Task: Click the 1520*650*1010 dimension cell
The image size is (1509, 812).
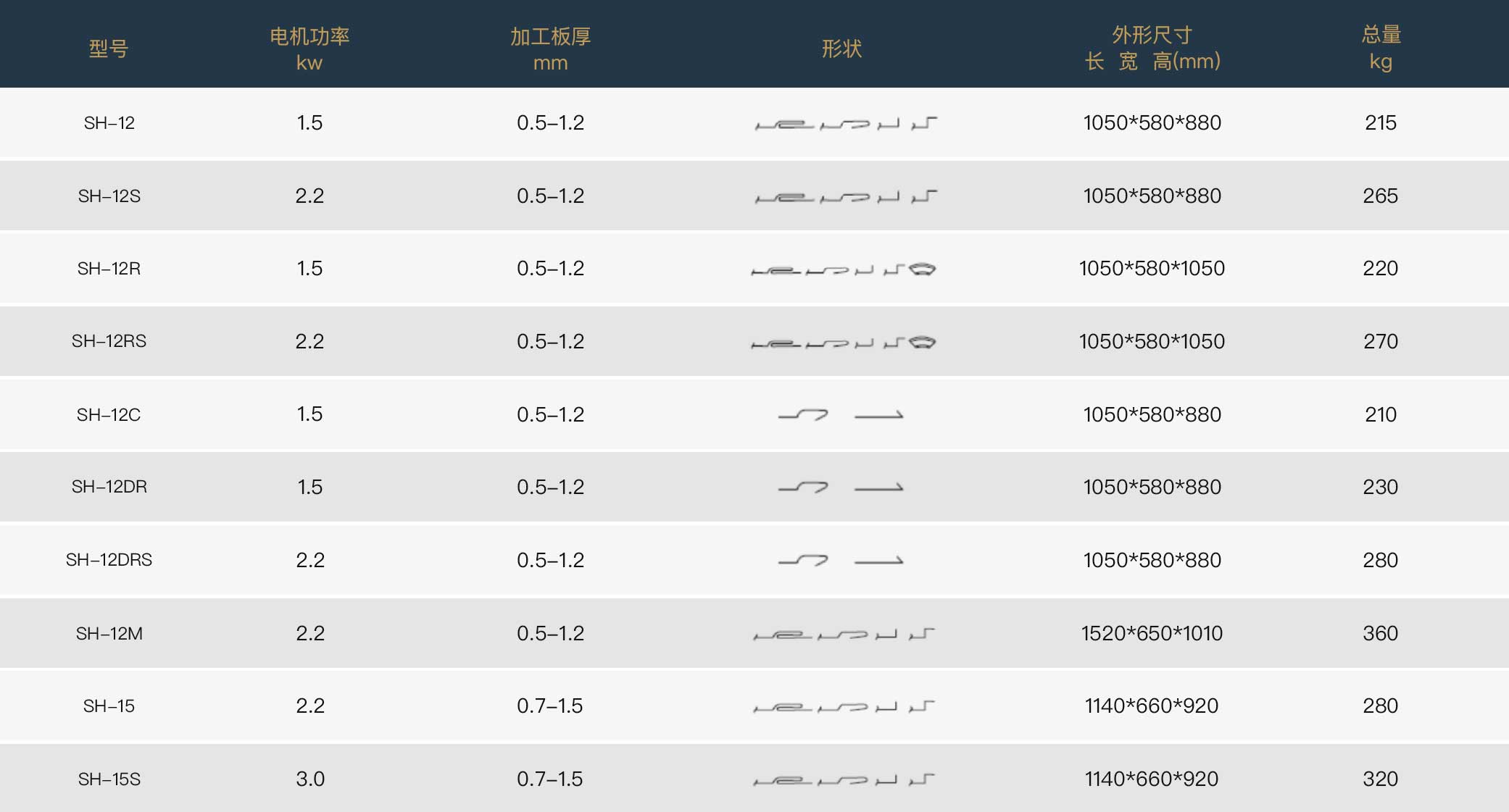Action: (1152, 634)
